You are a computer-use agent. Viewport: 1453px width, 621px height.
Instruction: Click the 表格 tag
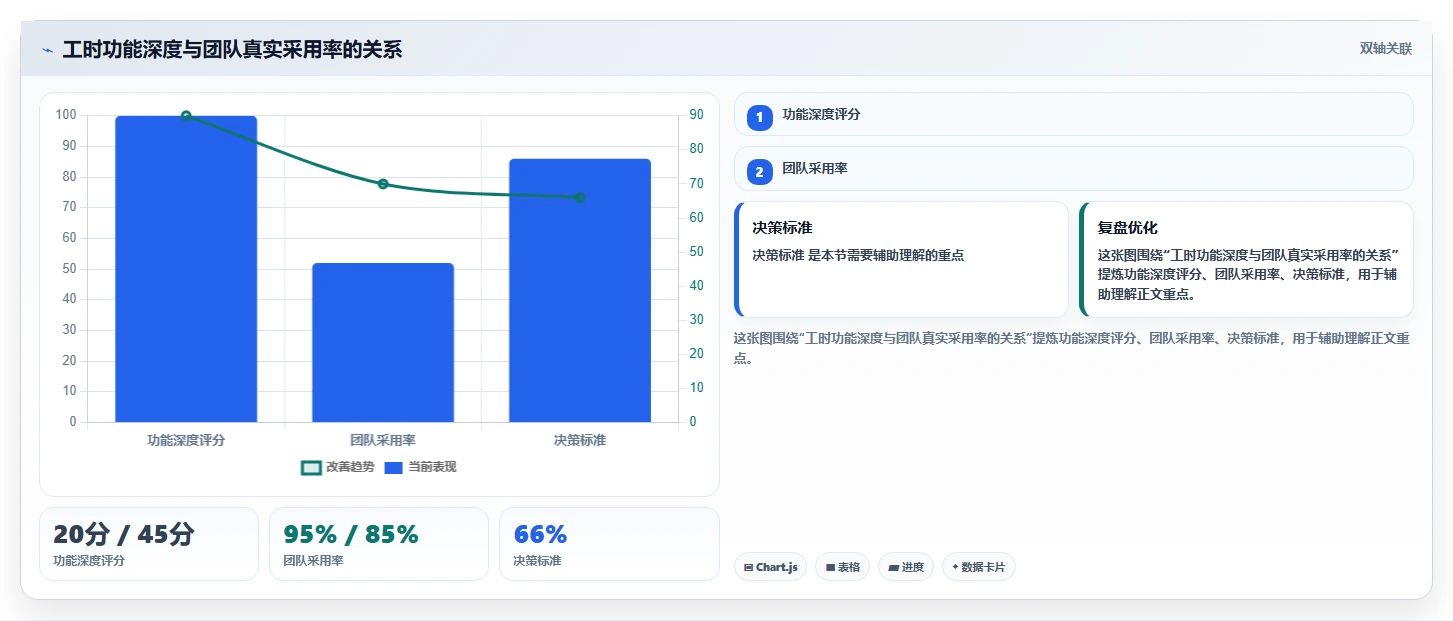(842, 567)
